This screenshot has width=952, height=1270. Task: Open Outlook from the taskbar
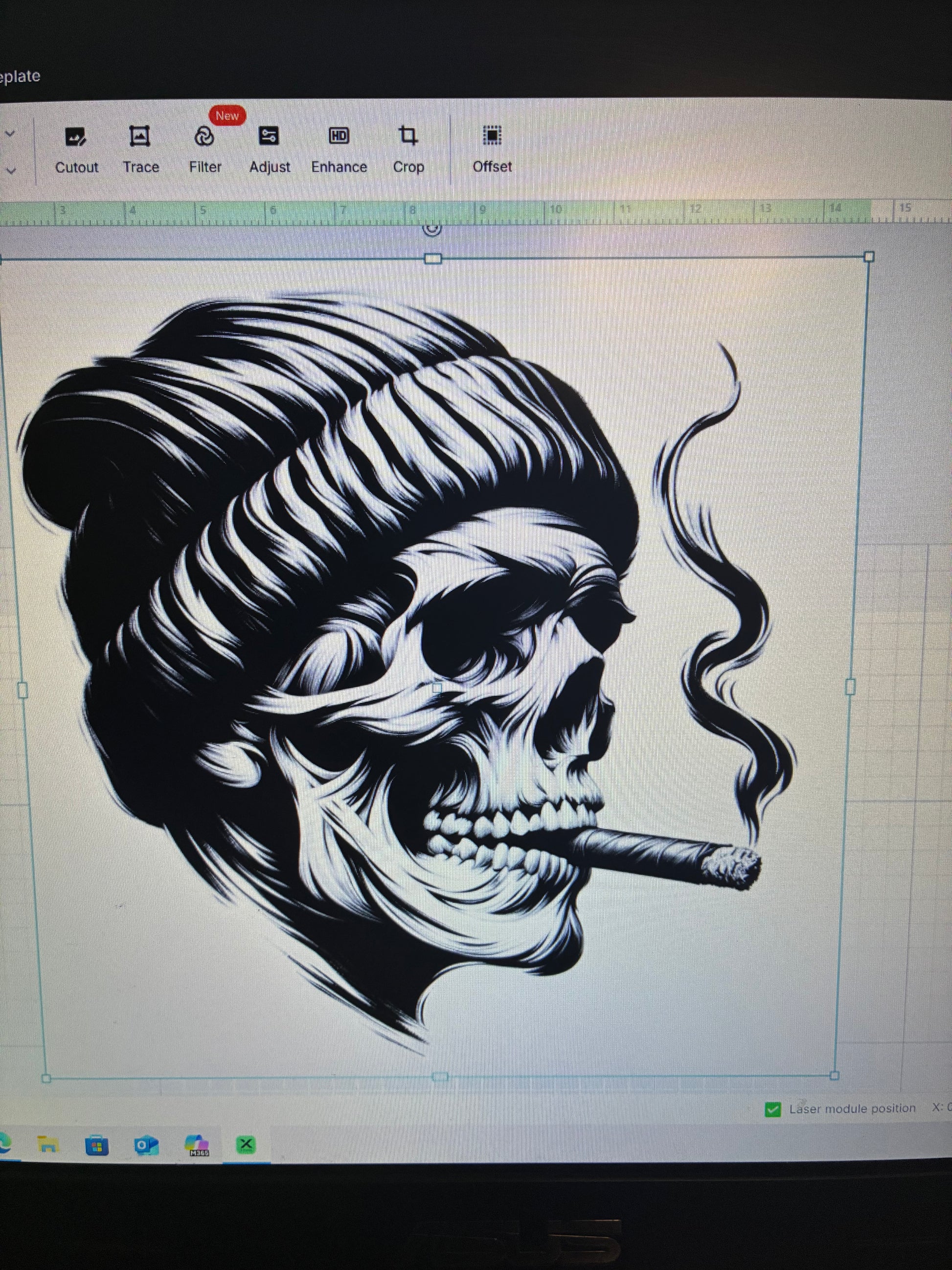click(146, 1145)
